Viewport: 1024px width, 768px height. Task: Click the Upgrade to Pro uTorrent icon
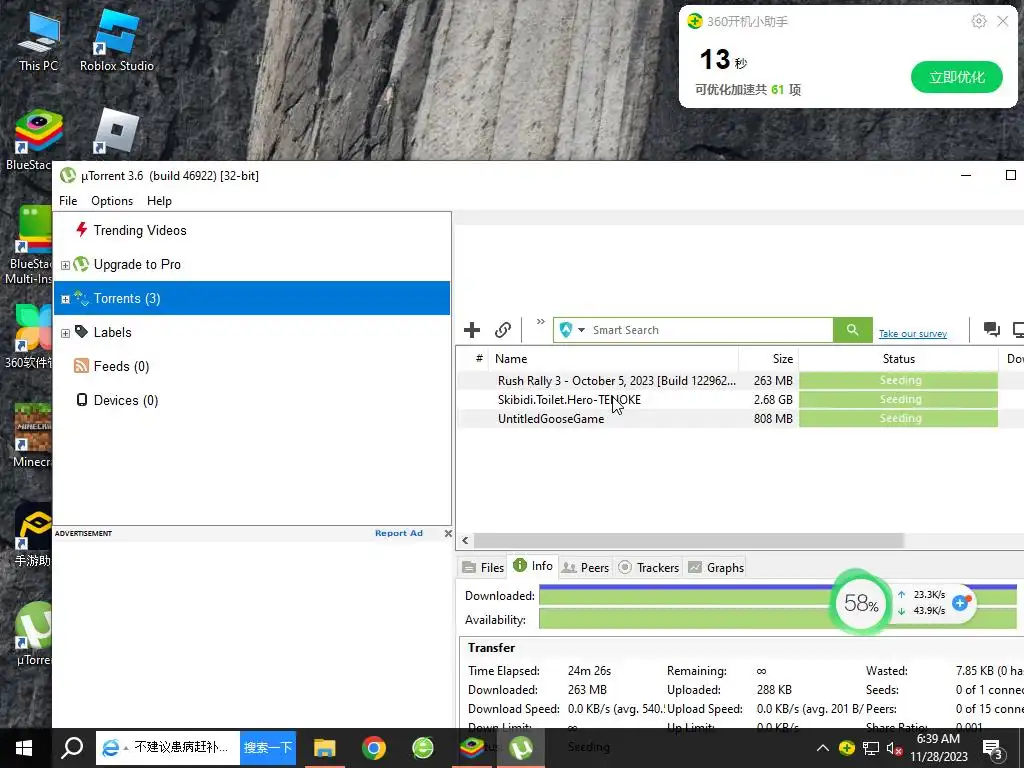[x=81, y=264]
